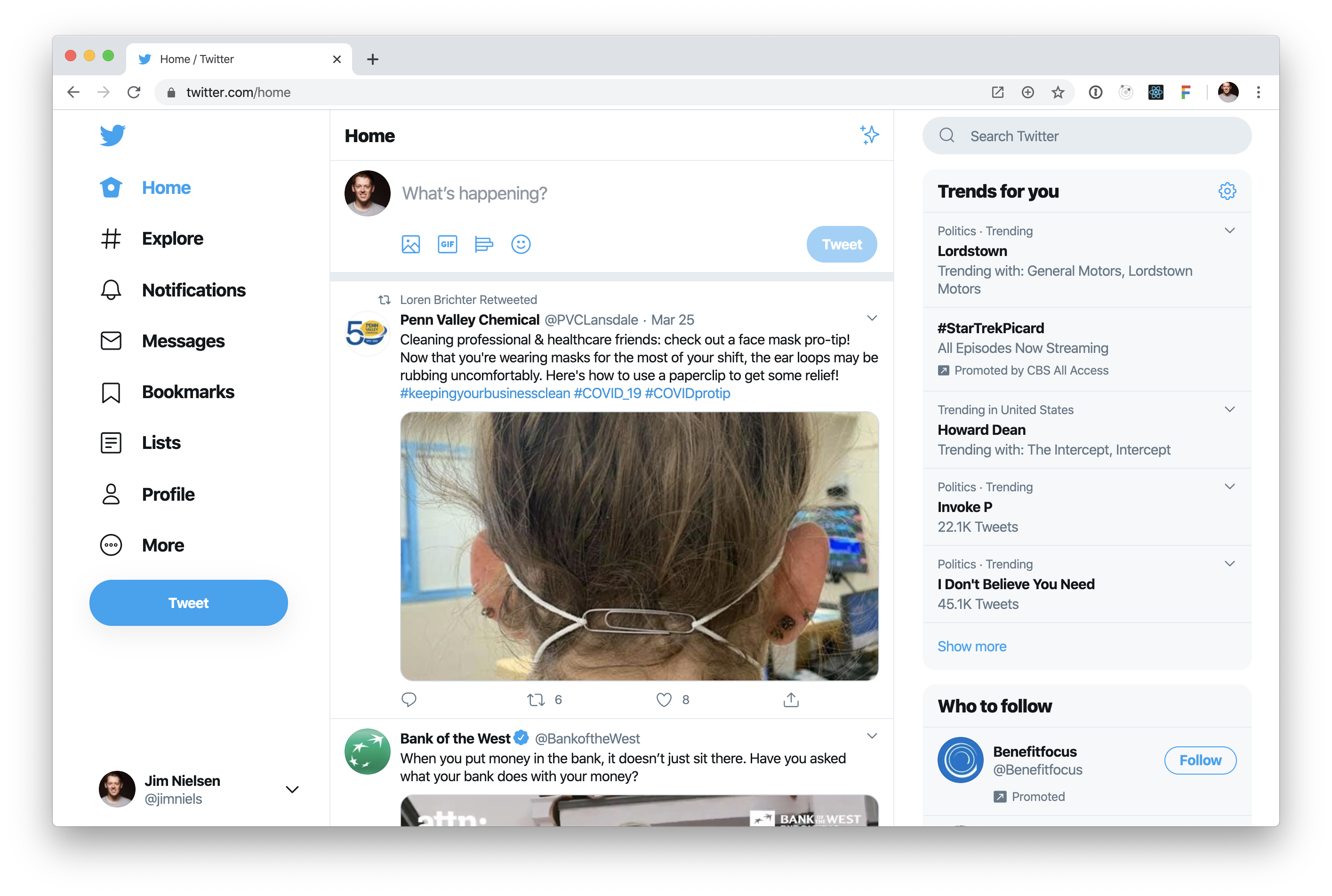Open the Explore section
Screen dimensions: 1332x896
point(172,238)
